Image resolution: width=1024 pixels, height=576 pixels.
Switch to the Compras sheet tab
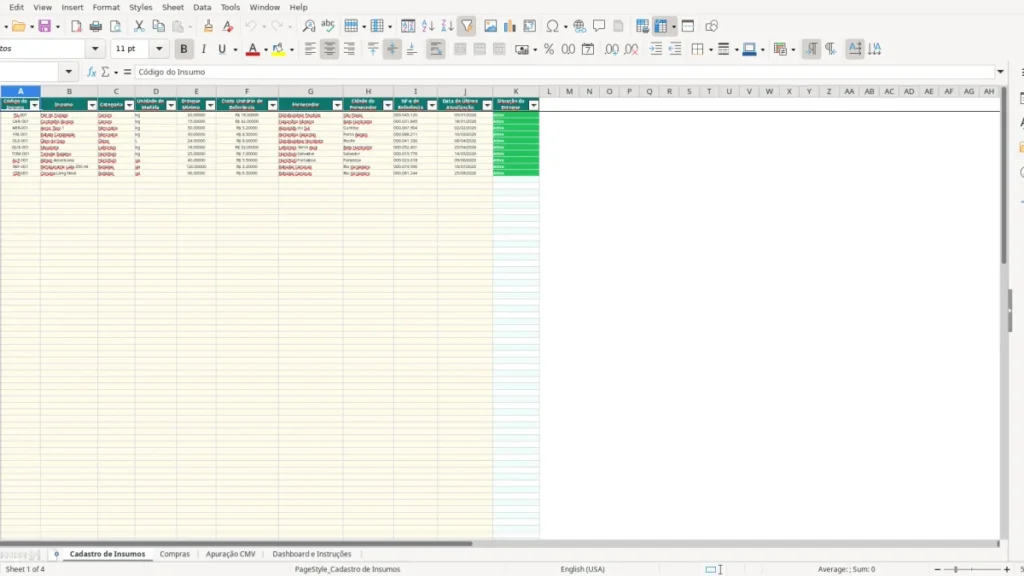[174, 554]
